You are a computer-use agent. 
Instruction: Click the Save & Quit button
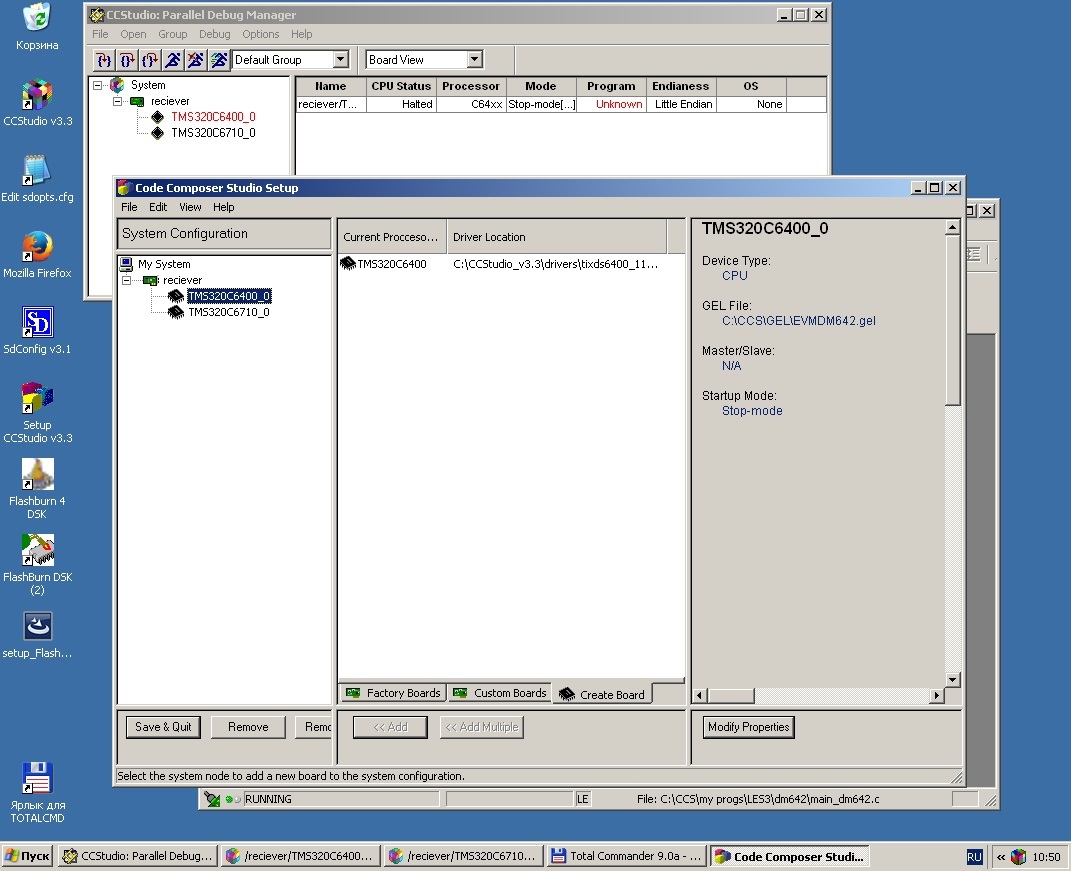[x=163, y=727]
